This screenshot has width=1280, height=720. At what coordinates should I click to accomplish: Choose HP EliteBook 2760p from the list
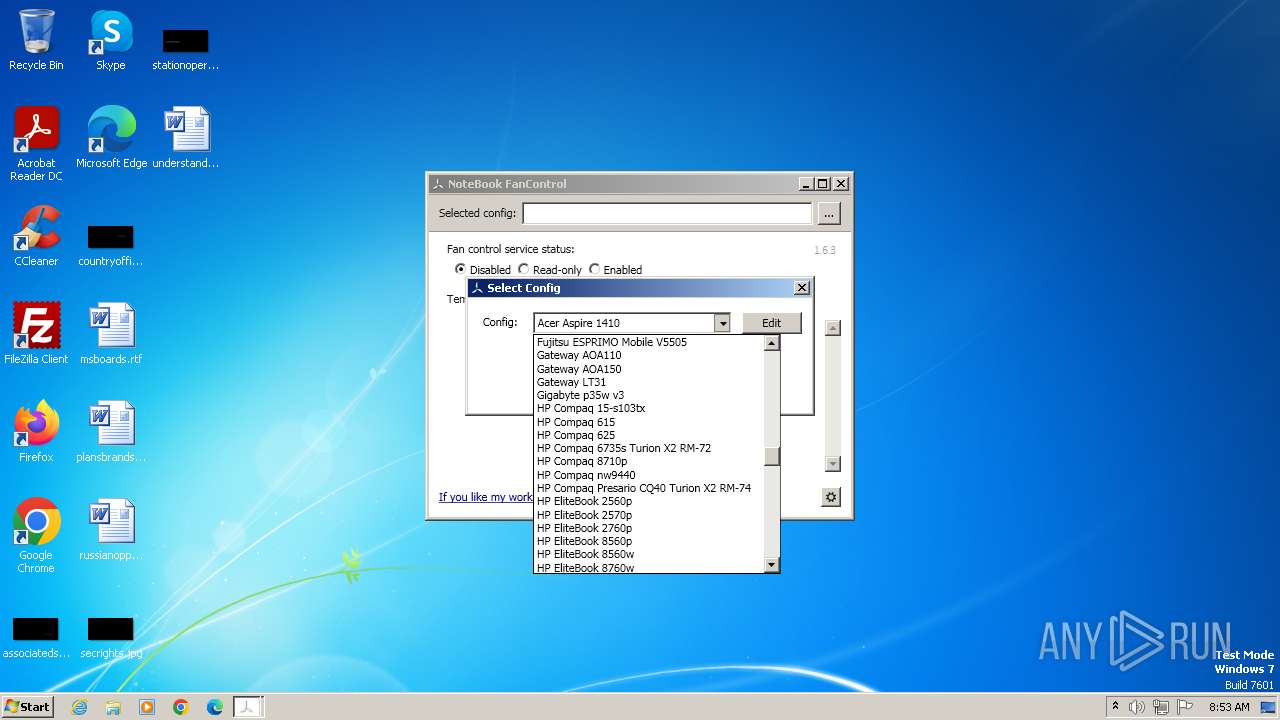click(649, 528)
